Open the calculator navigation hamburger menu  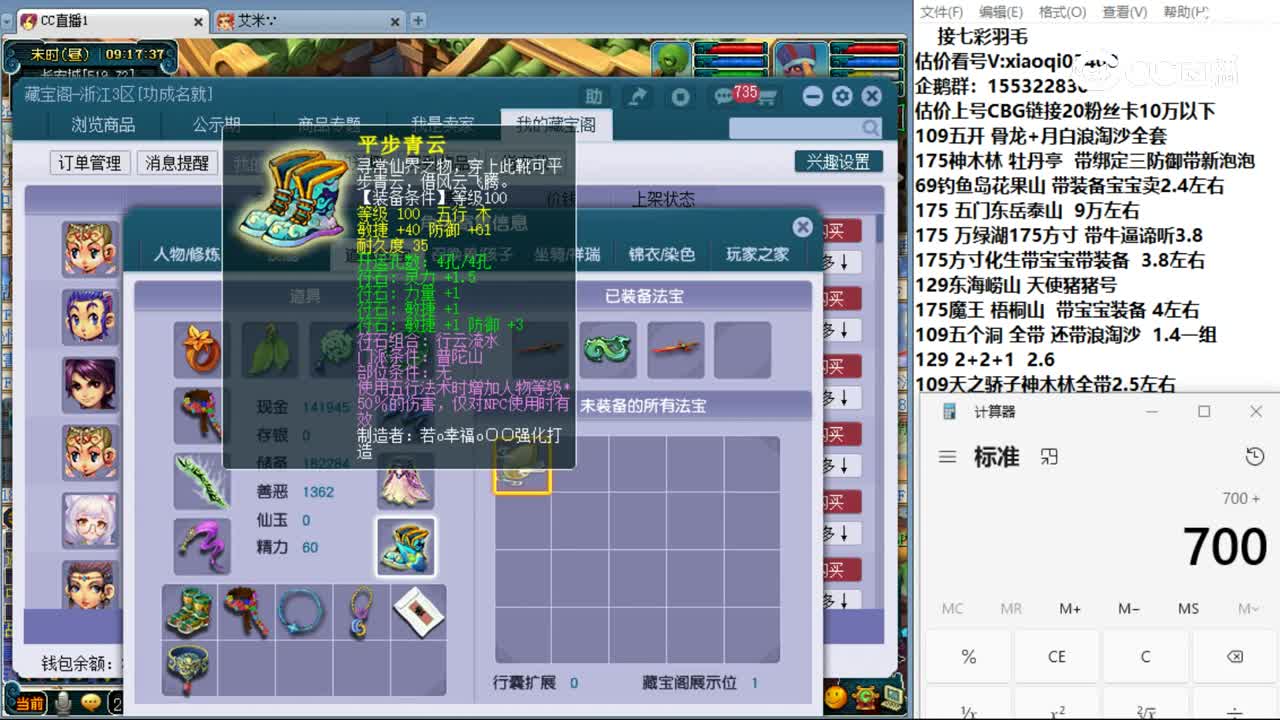coord(947,457)
